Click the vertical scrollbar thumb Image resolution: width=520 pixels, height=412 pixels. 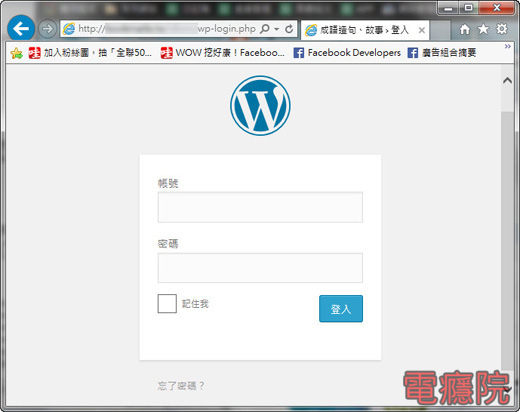pos(507,241)
